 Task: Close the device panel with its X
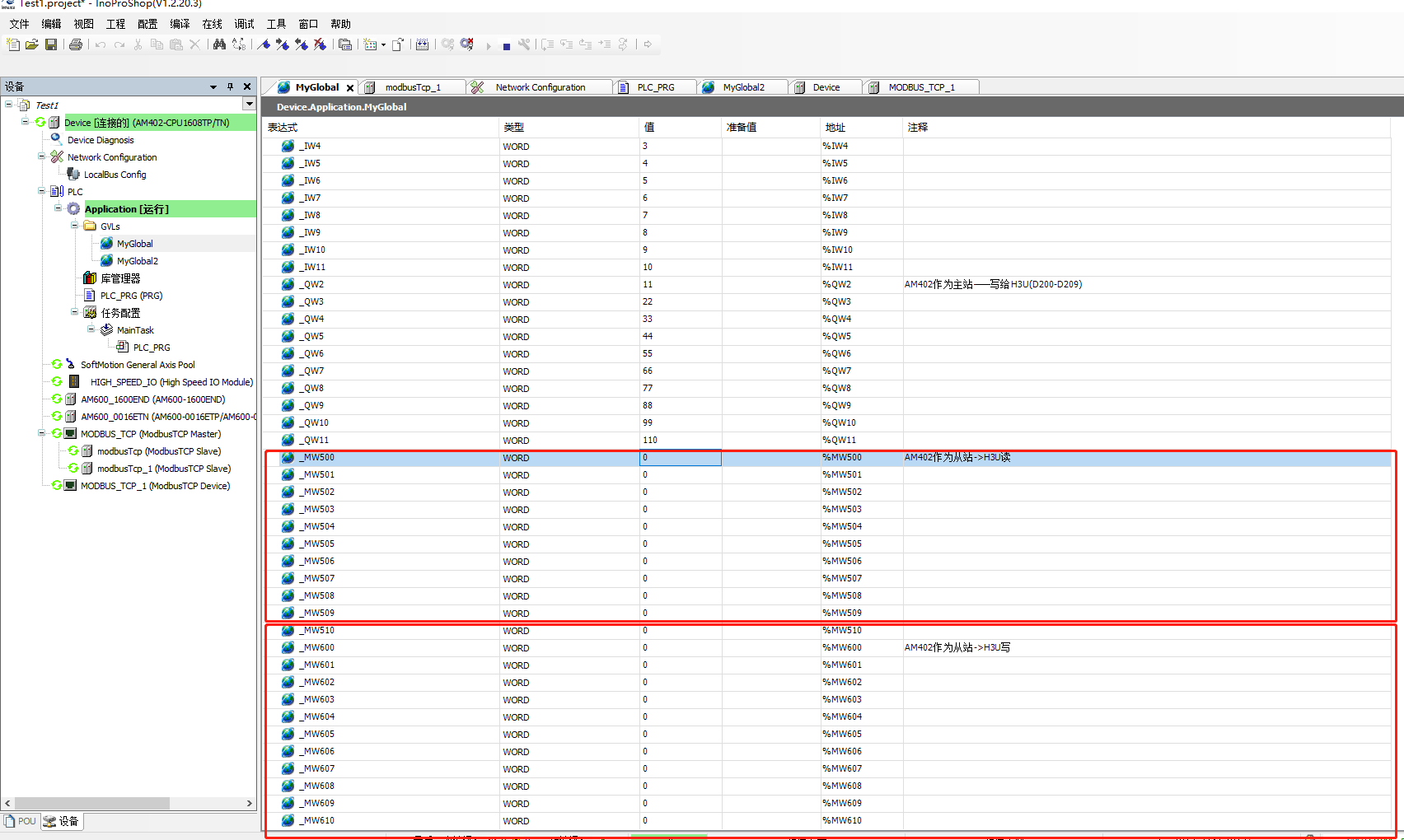pos(247,86)
